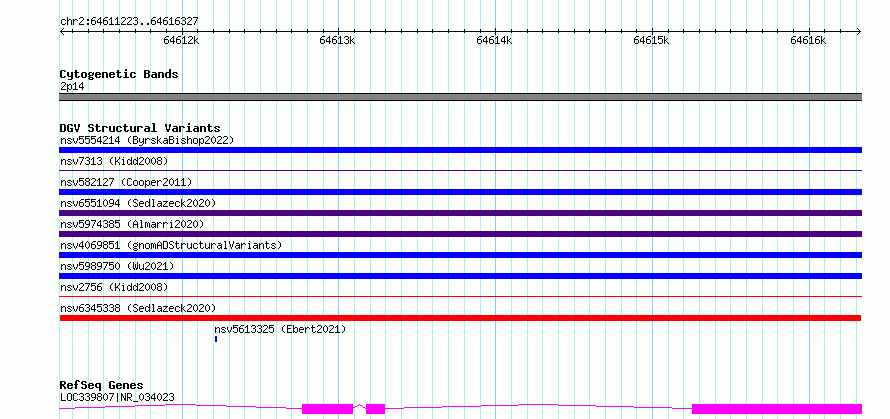Select the 2p14 band label
This screenshot has height=419, width=890.
pos(72,87)
